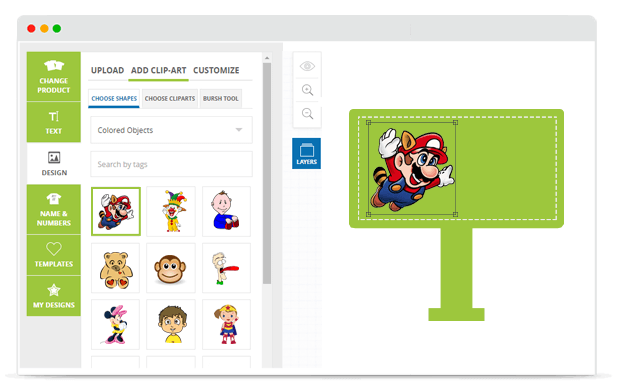Choose the teddy bear clipart thumbnail
620x391 pixels.
[115, 268]
